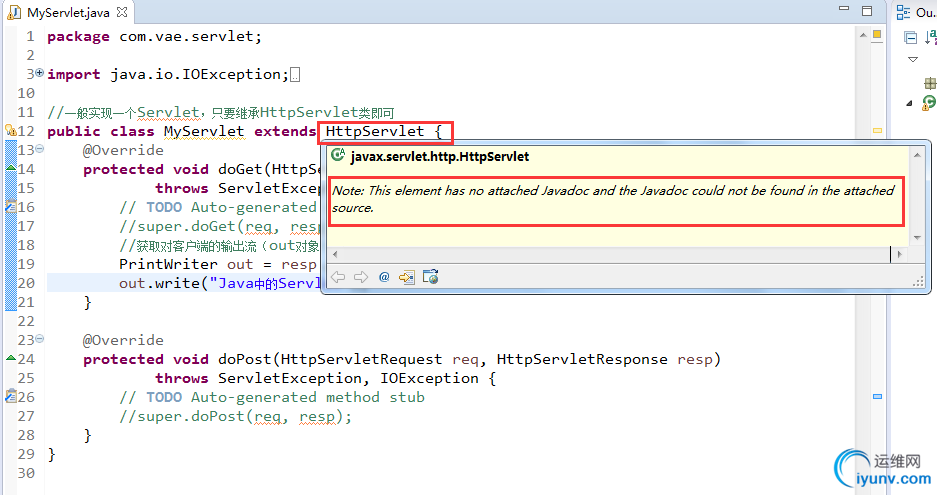This screenshot has width=937, height=495.
Task: Click the scroll up arrow in Javadoc popup
Action: click(917, 155)
